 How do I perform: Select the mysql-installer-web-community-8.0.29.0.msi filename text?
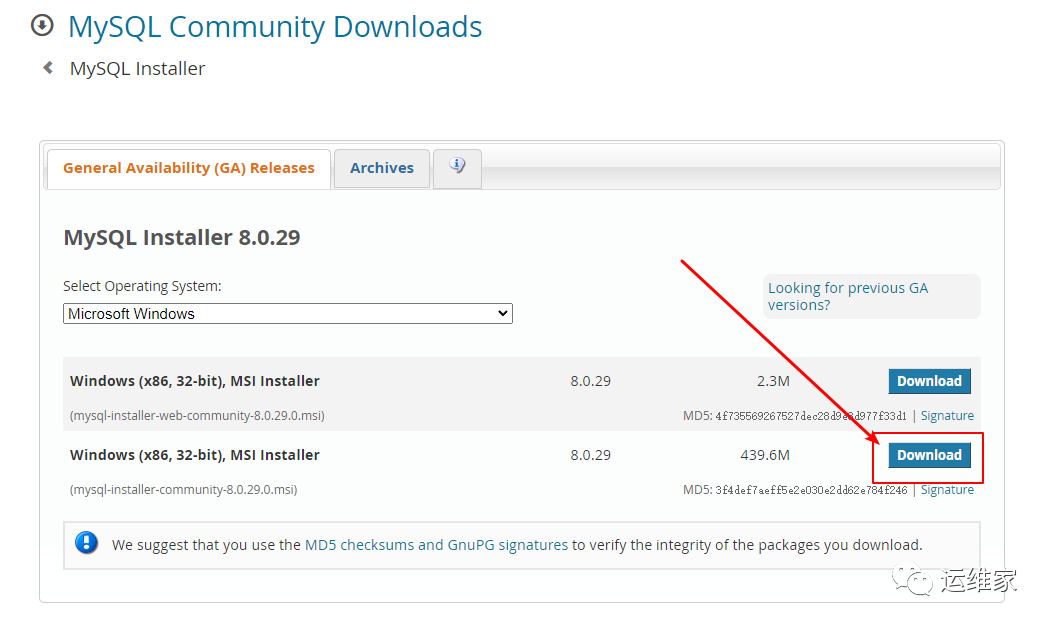coord(197,416)
